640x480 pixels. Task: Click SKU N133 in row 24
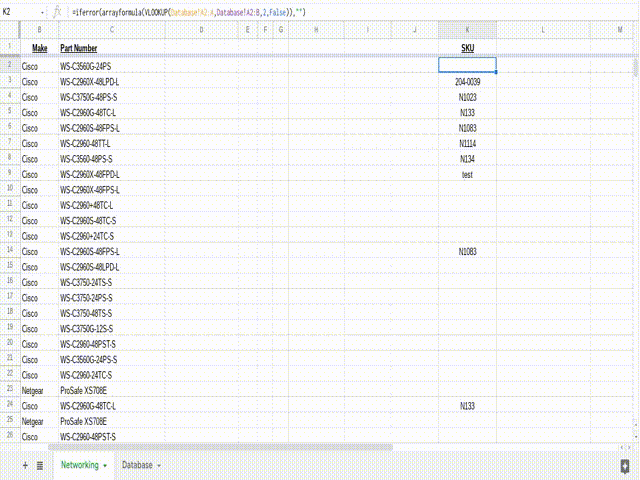point(467,406)
